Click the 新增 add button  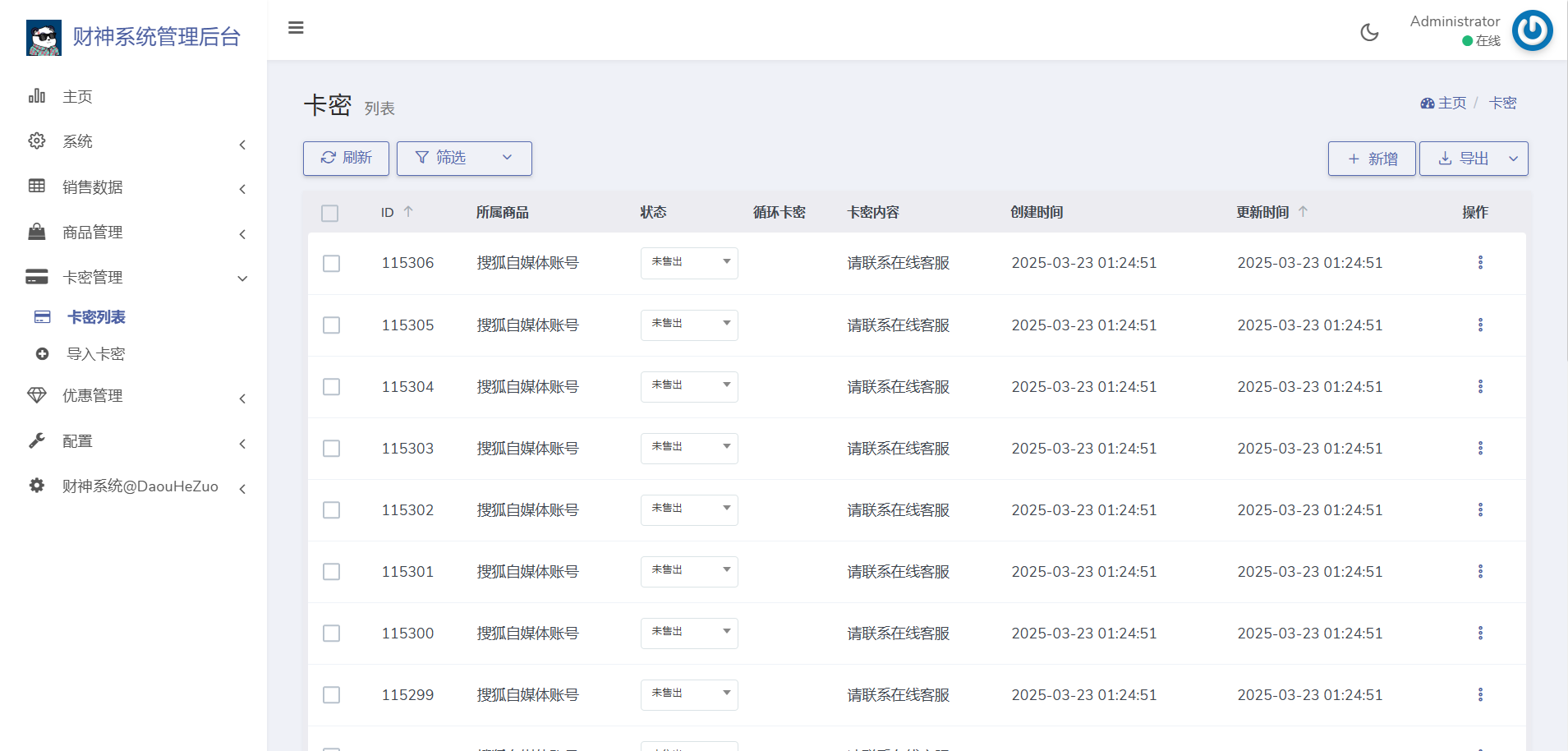1372,159
